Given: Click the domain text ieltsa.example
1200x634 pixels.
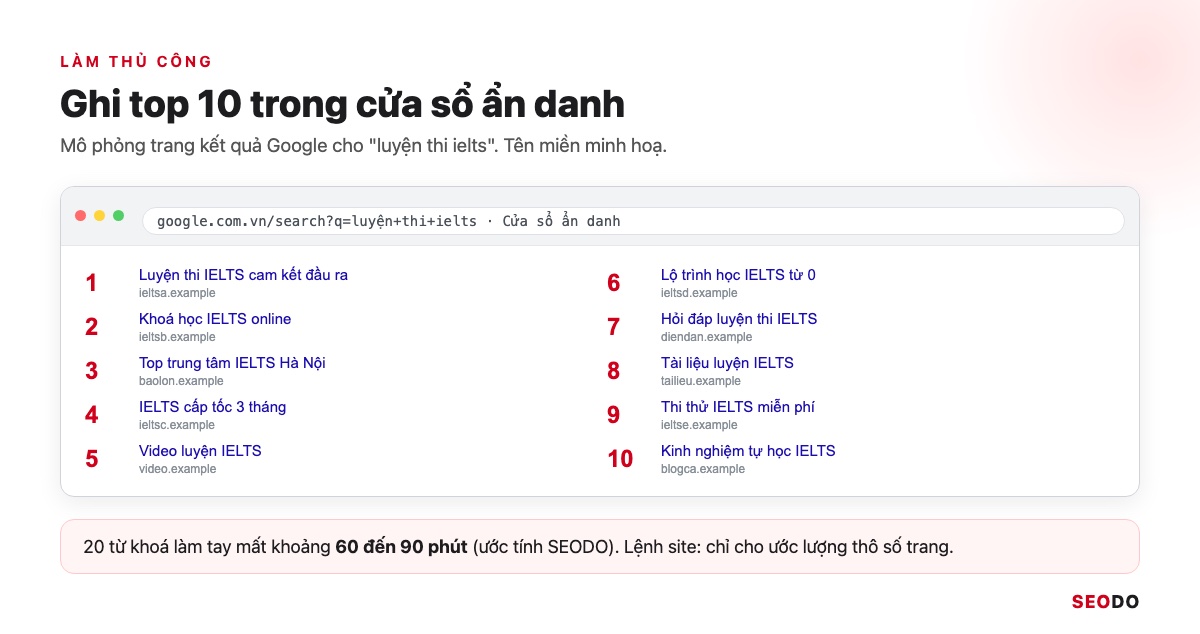Looking at the screenshot, I should point(177,293).
